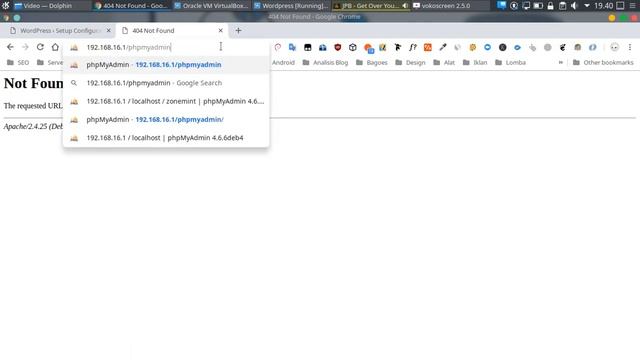
Task: Open the Iklan bookmarks folder
Action: pyautogui.click(x=475, y=62)
